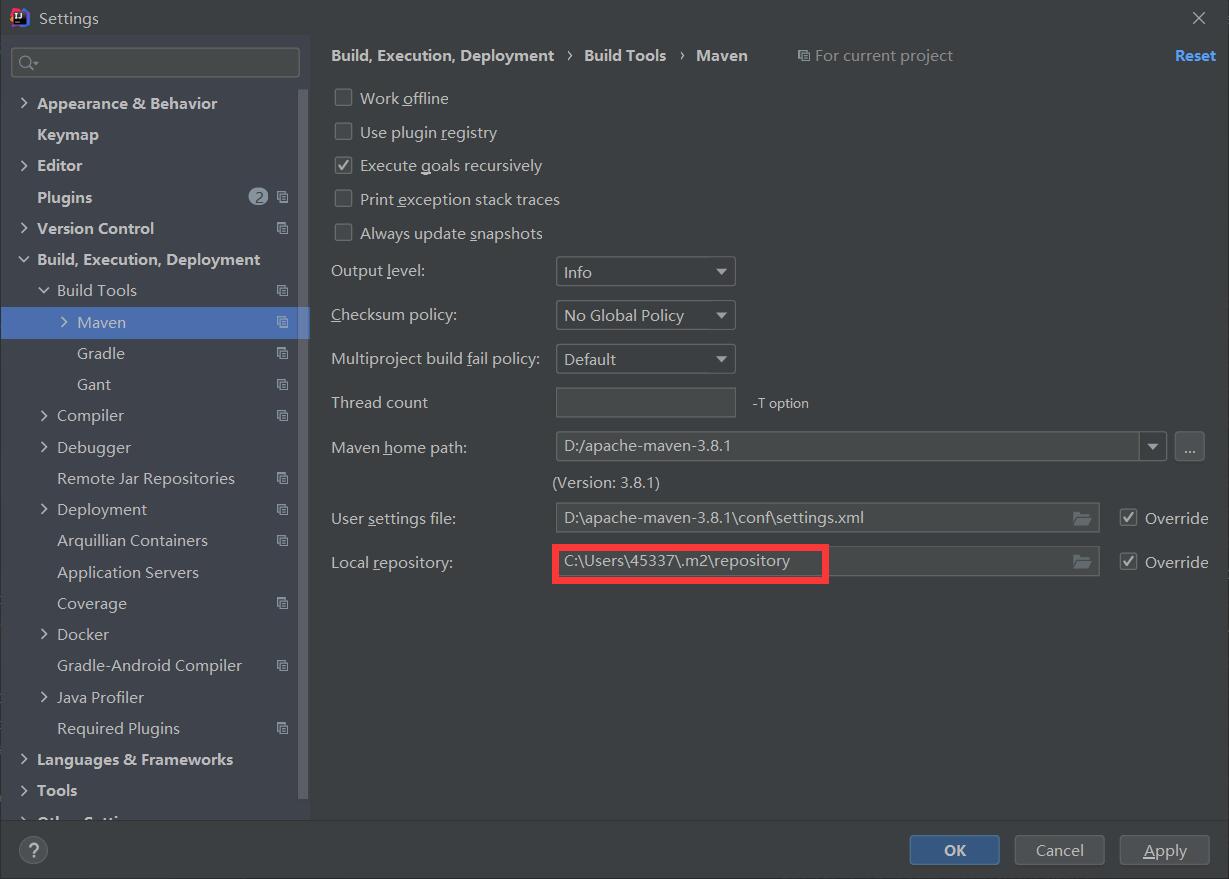Screen dimensions: 1229x879
Task: Select Application Servers settings page
Action: 128,572
